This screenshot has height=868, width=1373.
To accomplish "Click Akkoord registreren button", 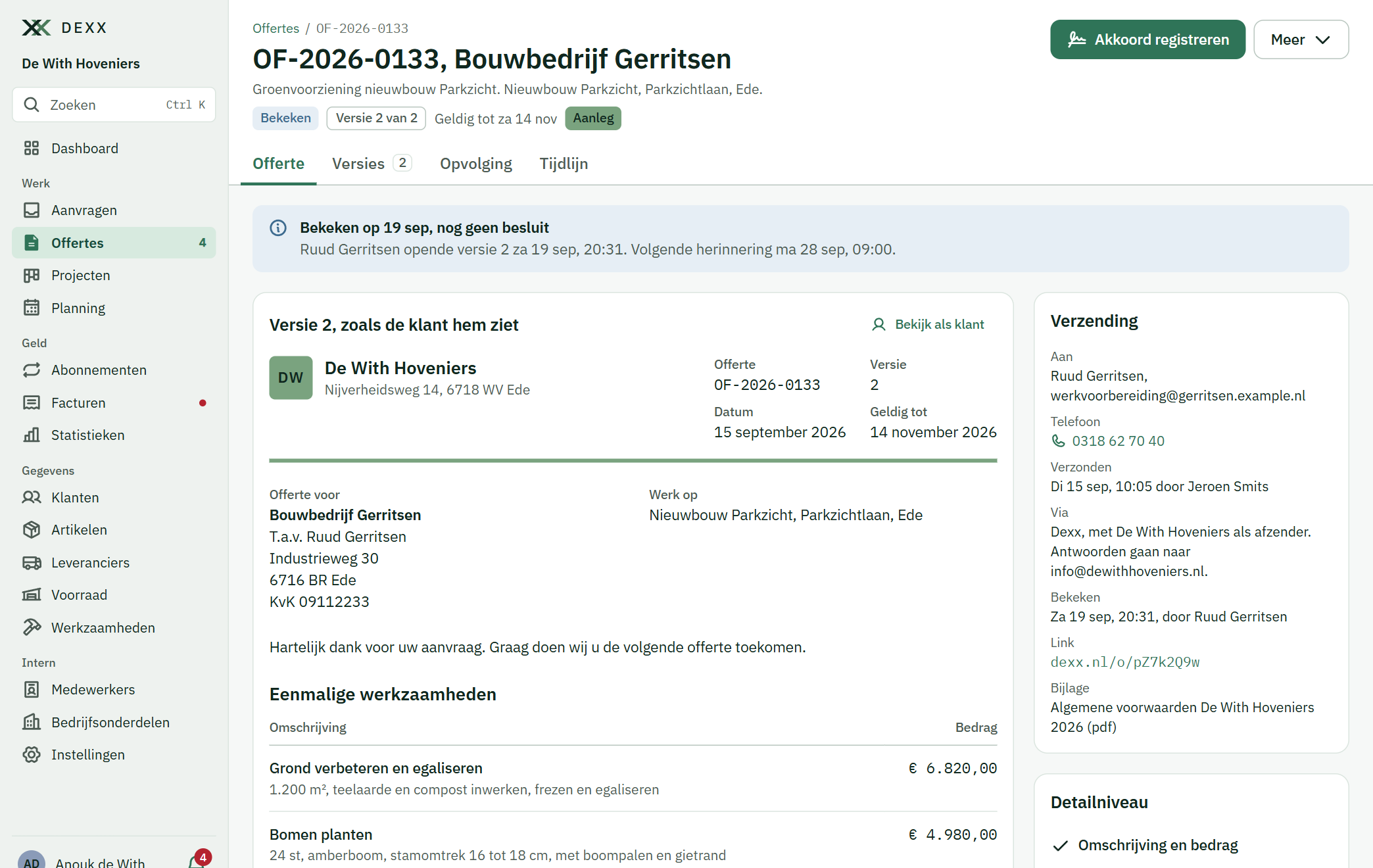I will [1147, 39].
